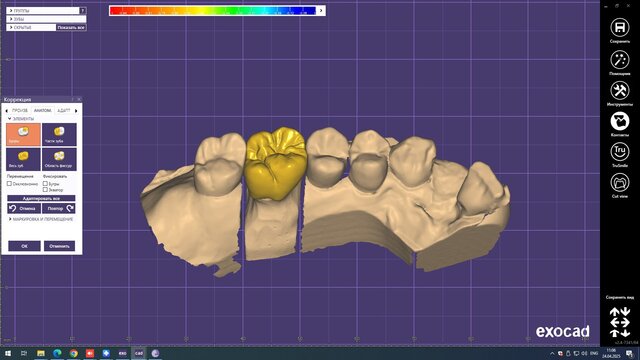Select the yellow crown on the model
The height and width of the screenshot is (360, 640).
[x=276, y=163]
